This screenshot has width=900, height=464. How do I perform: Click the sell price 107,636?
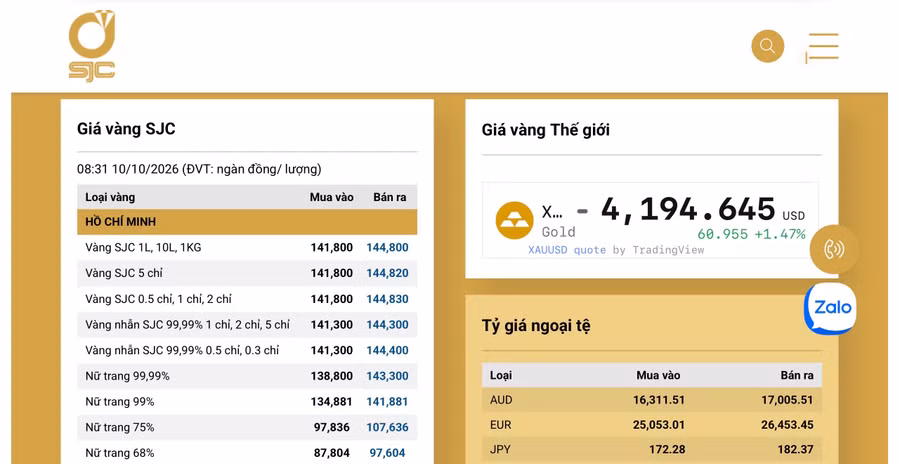tap(387, 428)
